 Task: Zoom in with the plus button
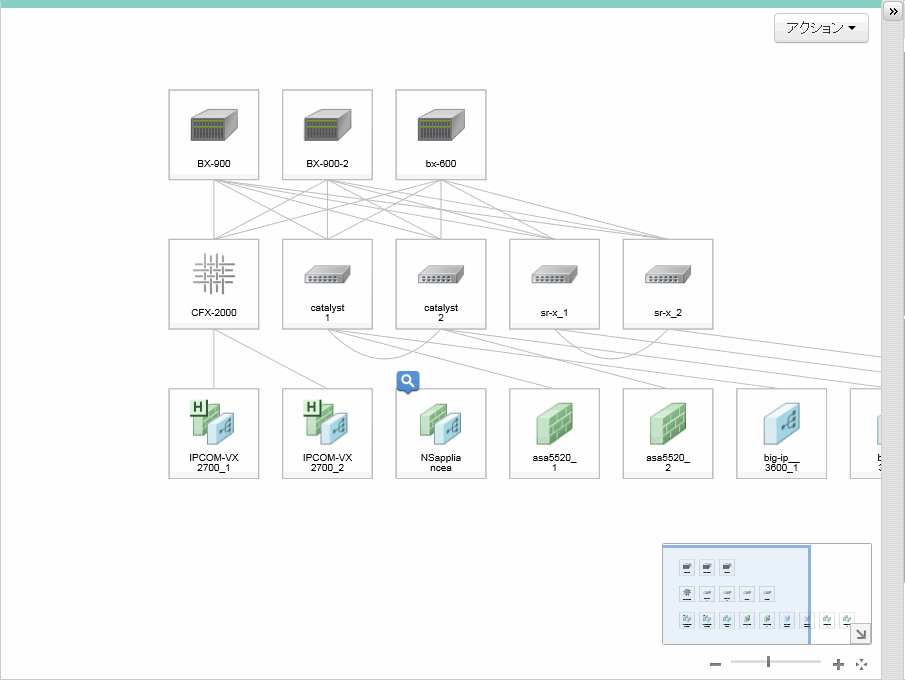[839, 664]
